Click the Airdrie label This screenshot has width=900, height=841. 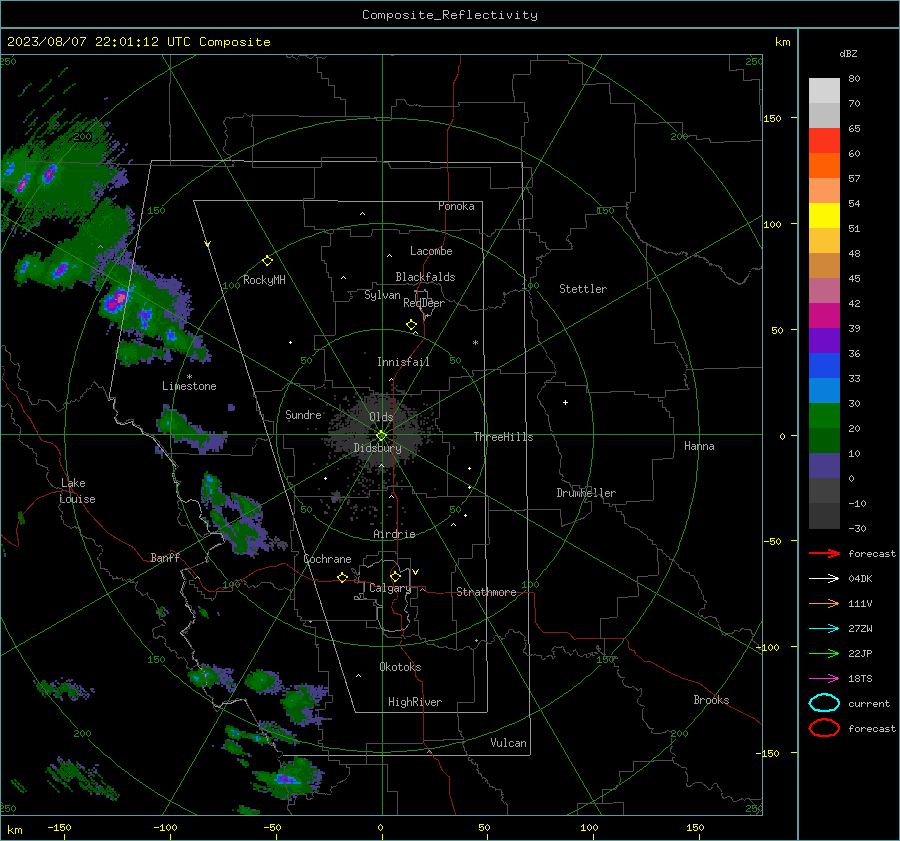[394, 534]
